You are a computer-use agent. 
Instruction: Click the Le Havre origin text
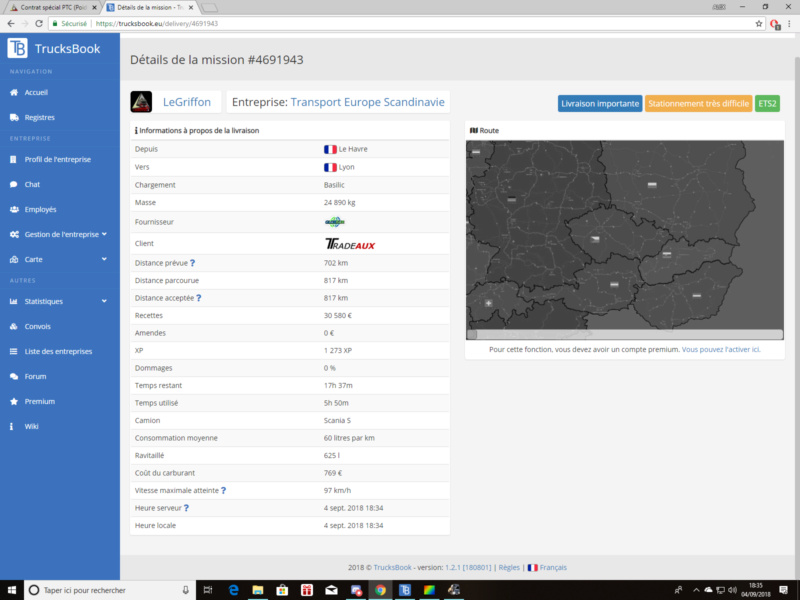[x=353, y=149]
